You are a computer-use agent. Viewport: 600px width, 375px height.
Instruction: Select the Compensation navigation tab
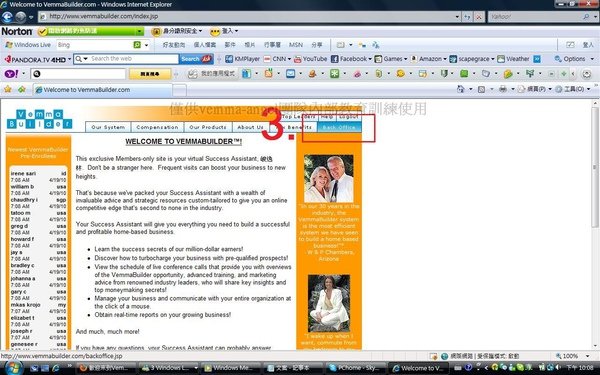tap(157, 127)
